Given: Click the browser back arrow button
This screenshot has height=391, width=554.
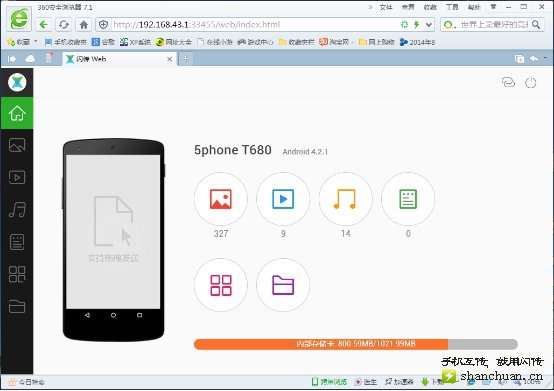Looking at the screenshot, I should [x=43, y=24].
